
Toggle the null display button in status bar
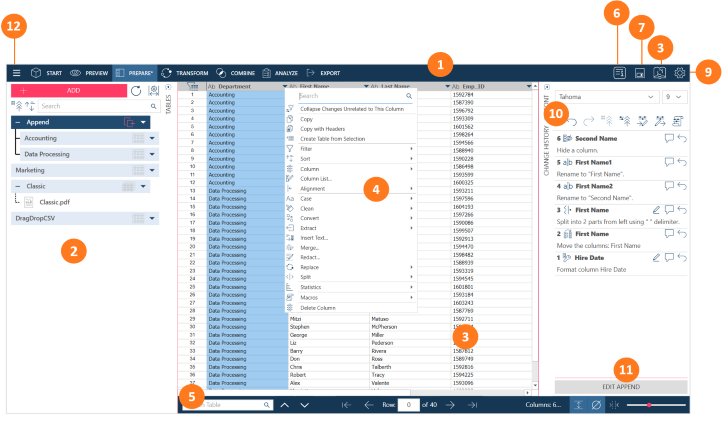tap(594, 404)
